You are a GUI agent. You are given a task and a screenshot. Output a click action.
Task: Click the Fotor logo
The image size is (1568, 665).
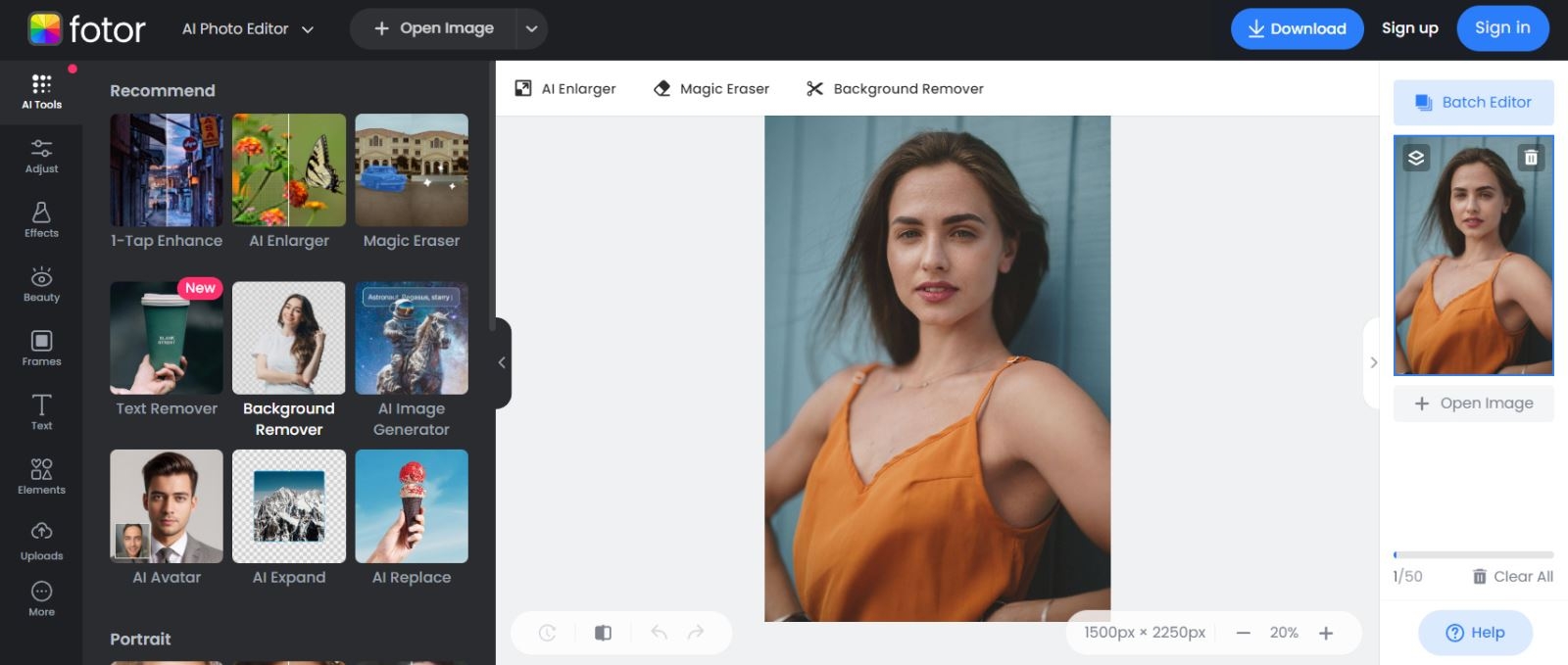(x=86, y=29)
